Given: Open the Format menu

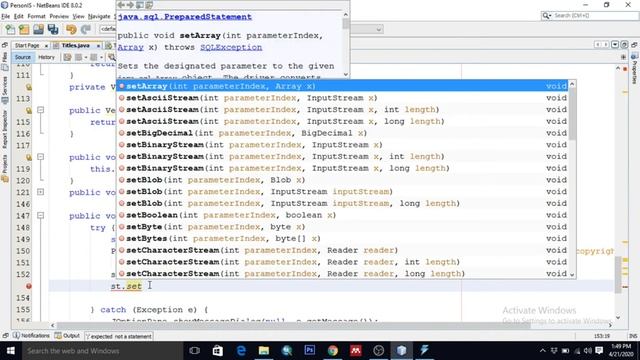Looking at the screenshot, I should tap(36, 16).
